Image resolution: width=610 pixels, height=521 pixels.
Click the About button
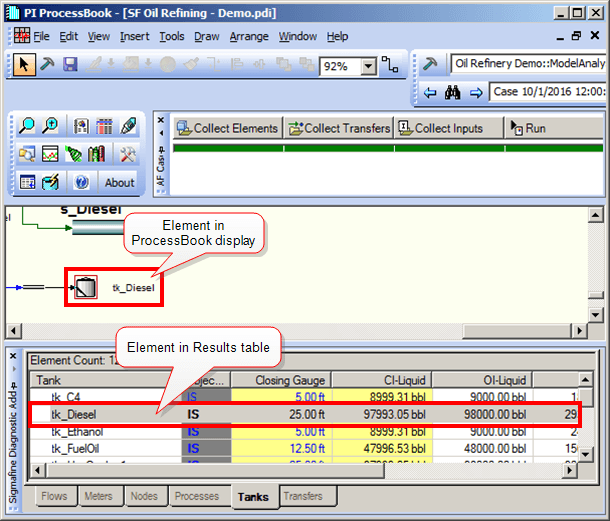coord(119,182)
